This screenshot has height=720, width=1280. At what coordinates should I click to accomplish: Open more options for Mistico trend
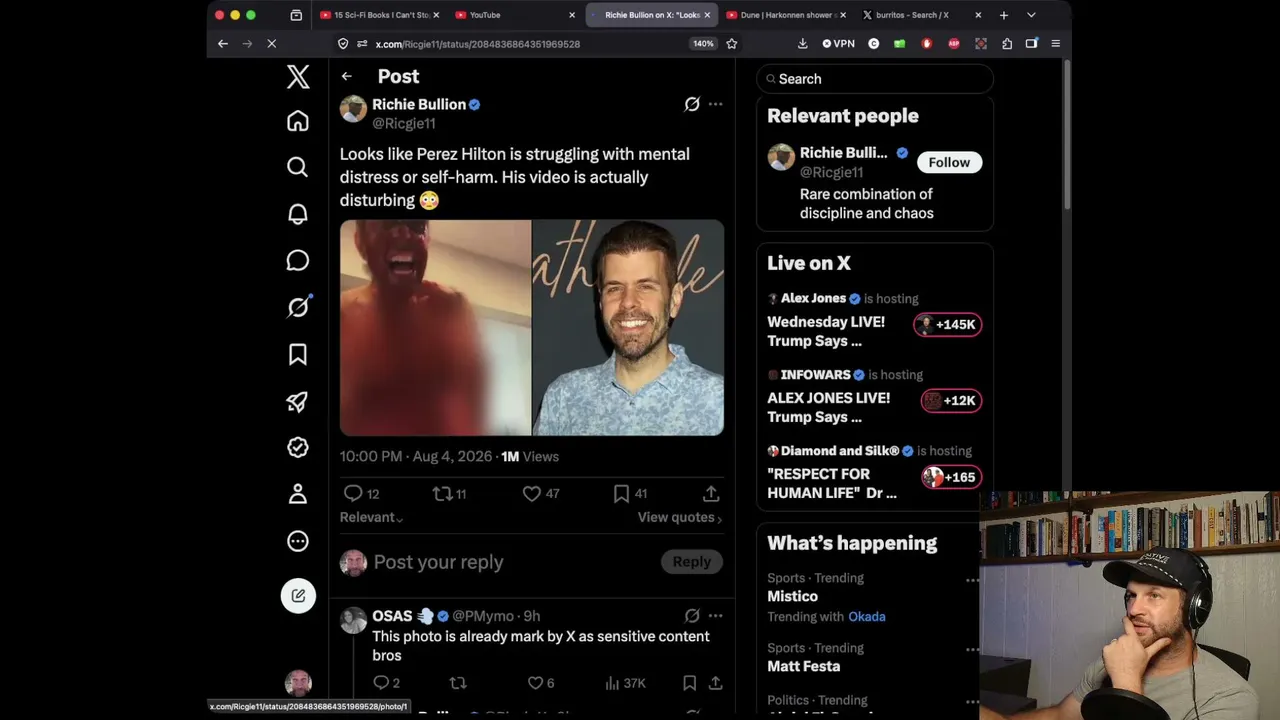coord(972,580)
